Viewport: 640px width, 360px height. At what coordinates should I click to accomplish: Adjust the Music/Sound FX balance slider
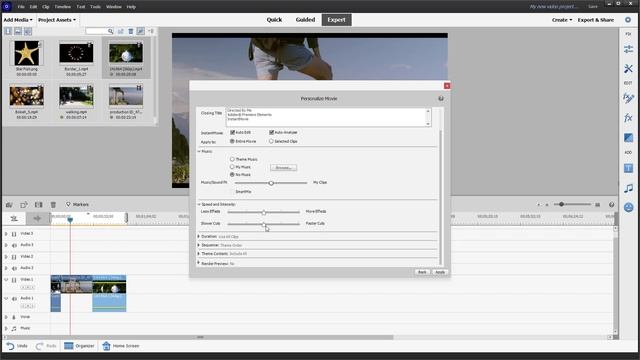click(271, 183)
